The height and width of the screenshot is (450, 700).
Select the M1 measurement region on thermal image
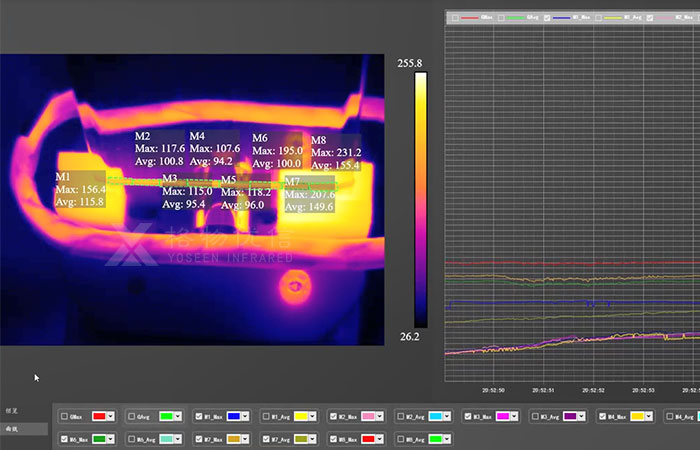pos(80,189)
